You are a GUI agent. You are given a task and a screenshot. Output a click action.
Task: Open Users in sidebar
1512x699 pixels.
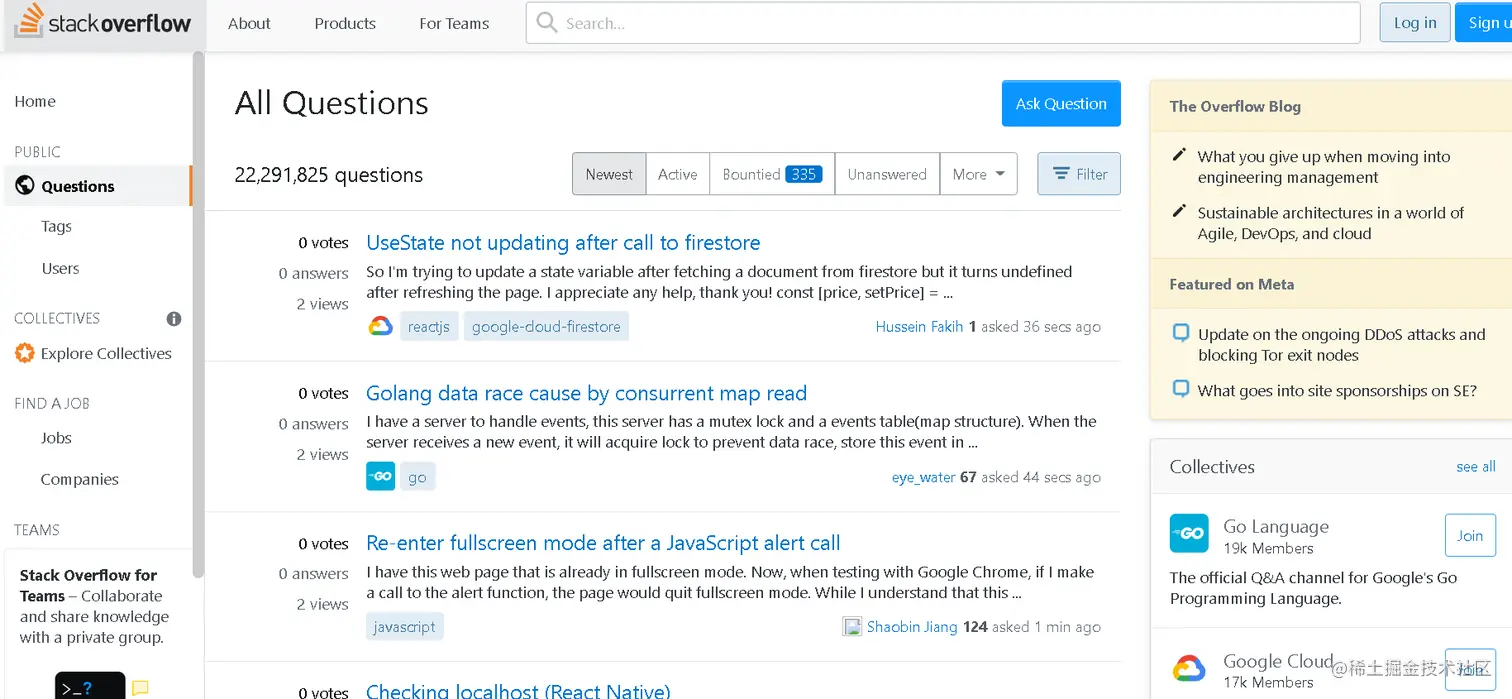point(60,268)
